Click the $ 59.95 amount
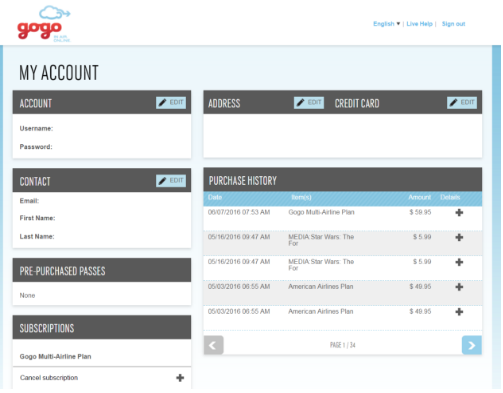 click(420, 212)
